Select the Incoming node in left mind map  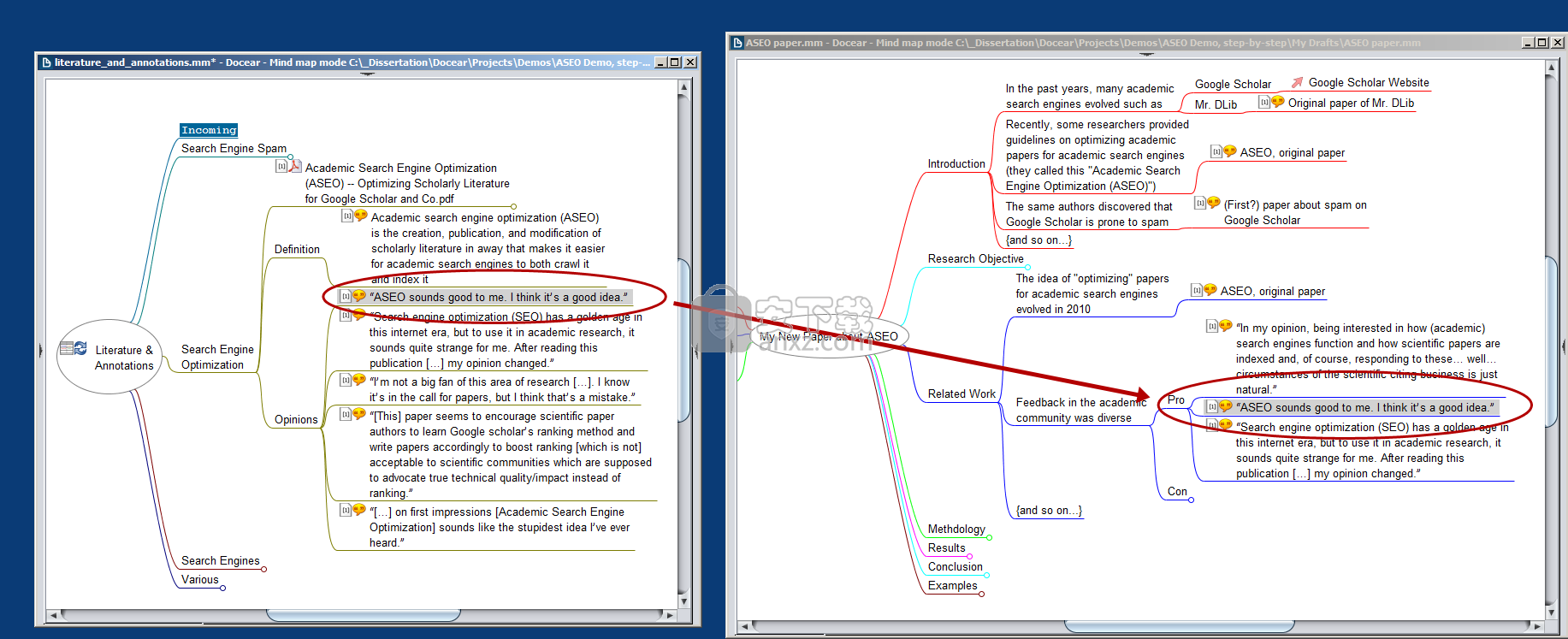209,130
